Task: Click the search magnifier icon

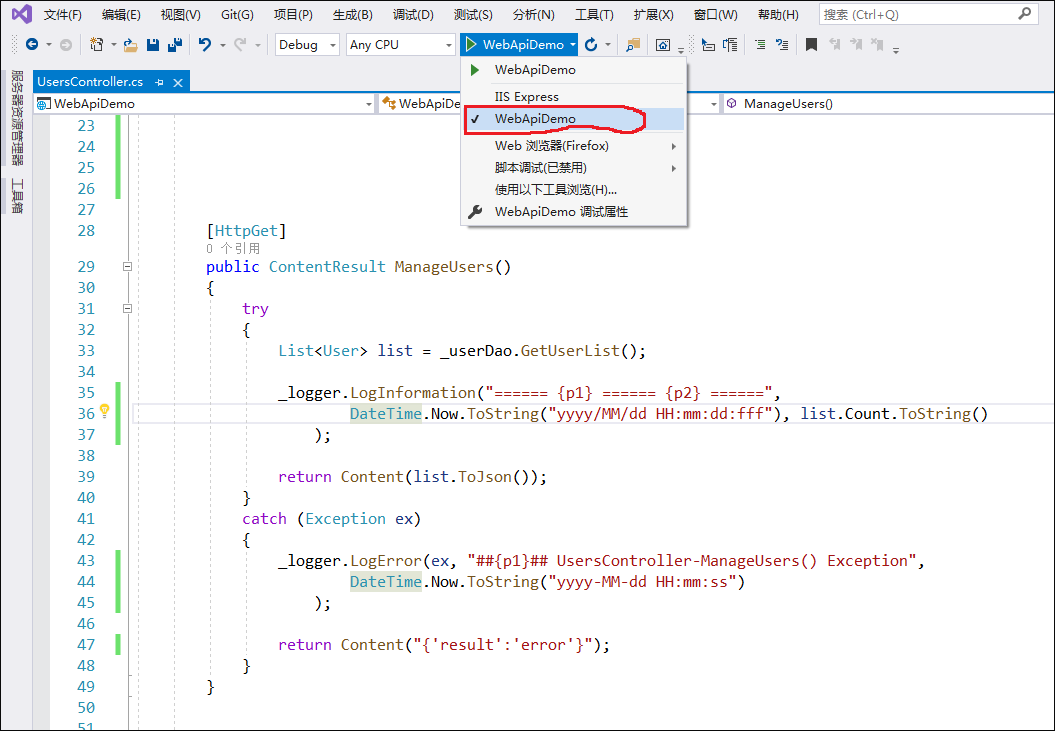Action: click(1024, 13)
